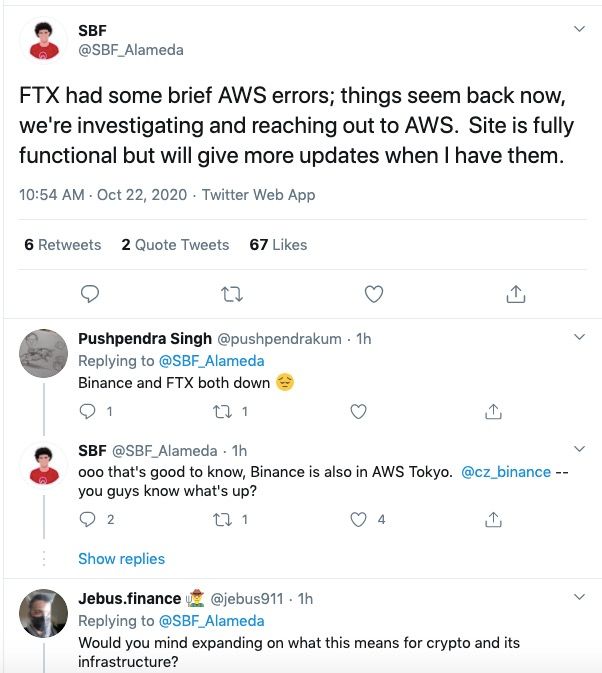Like SBF's AWS Tokyo reply
Viewport: 602px width, 673px height.
[358, 520]
